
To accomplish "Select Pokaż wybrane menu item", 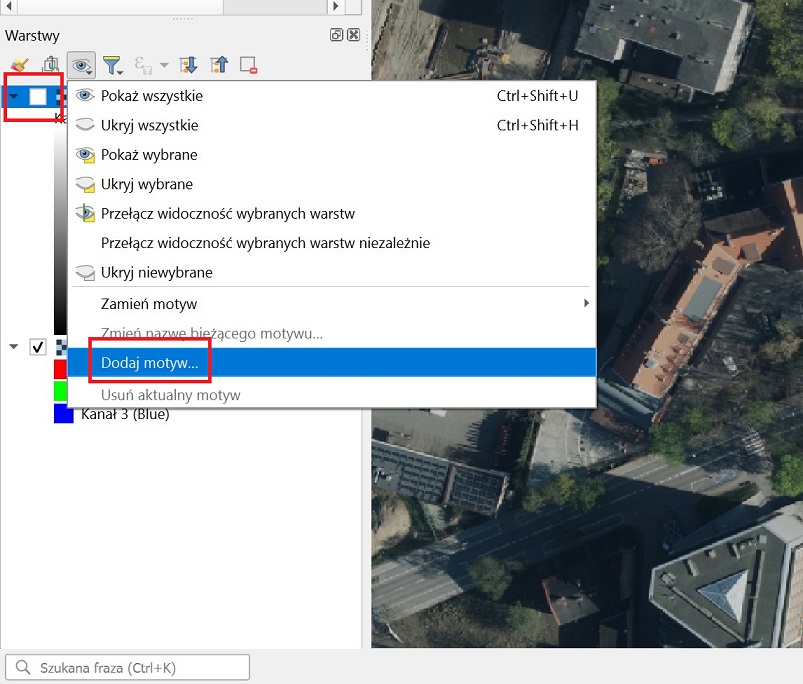I will click(x=332, y=155).
